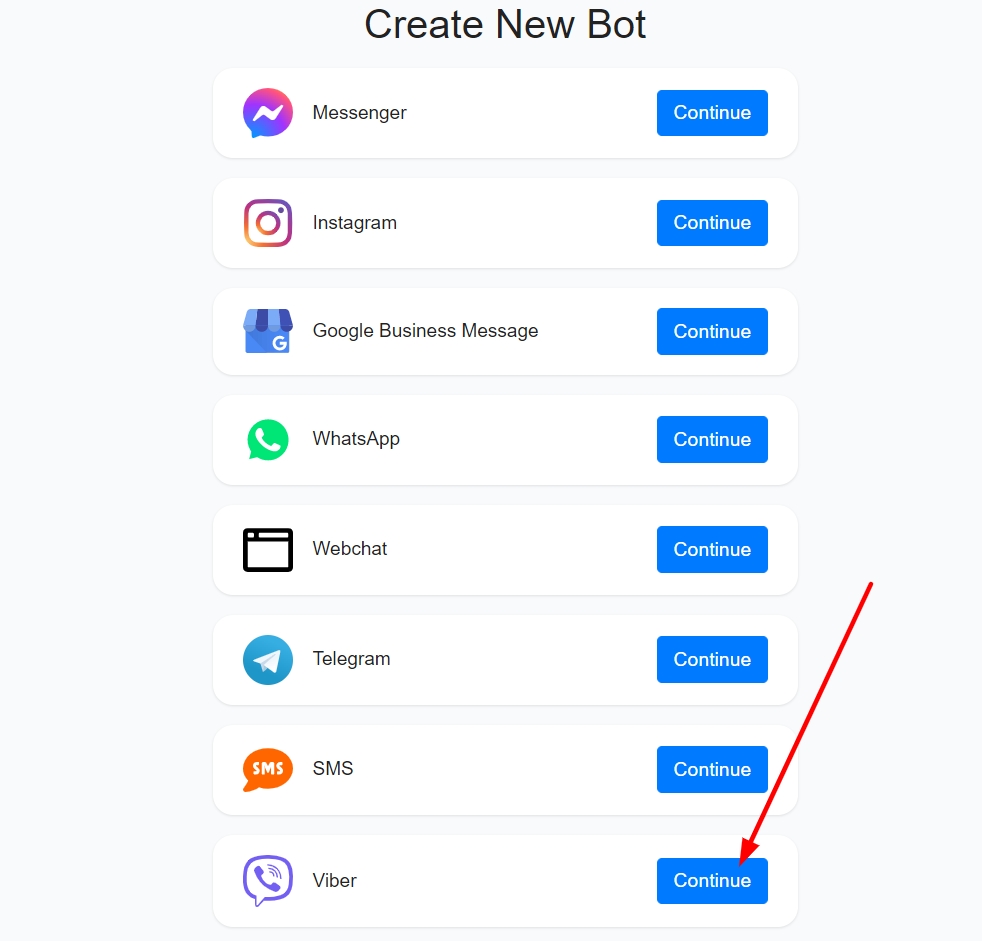Continue with Telegram bot setup

point(712,659)
